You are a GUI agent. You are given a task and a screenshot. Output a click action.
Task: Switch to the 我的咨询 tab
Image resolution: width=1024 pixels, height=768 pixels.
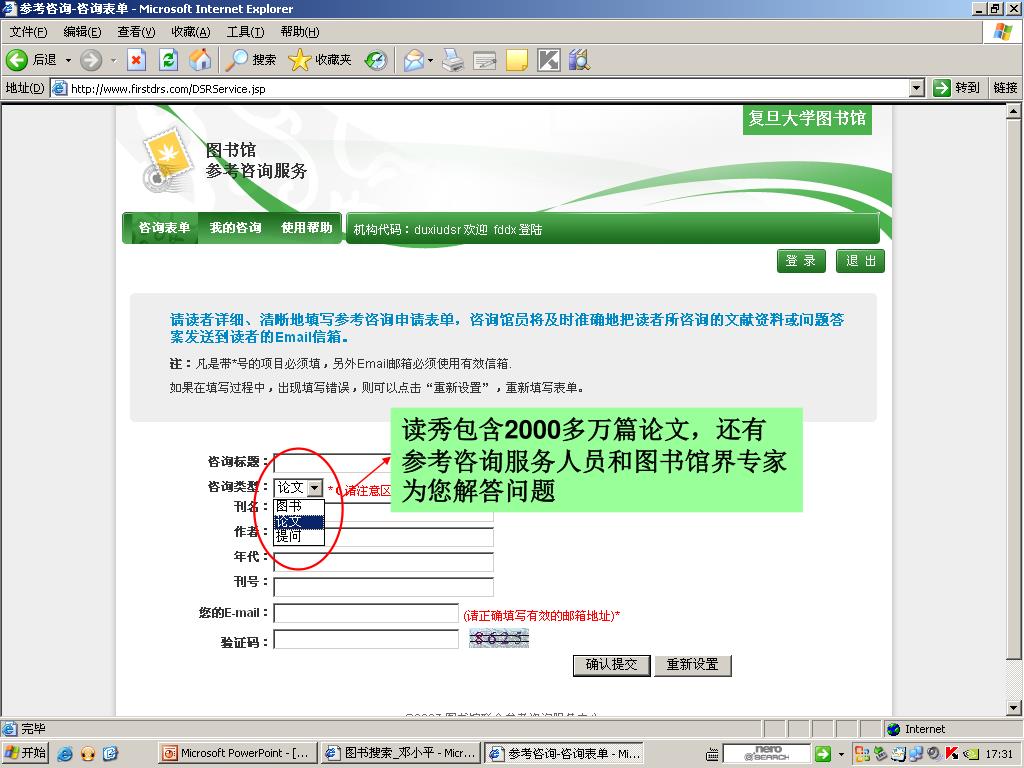[235, 228]
